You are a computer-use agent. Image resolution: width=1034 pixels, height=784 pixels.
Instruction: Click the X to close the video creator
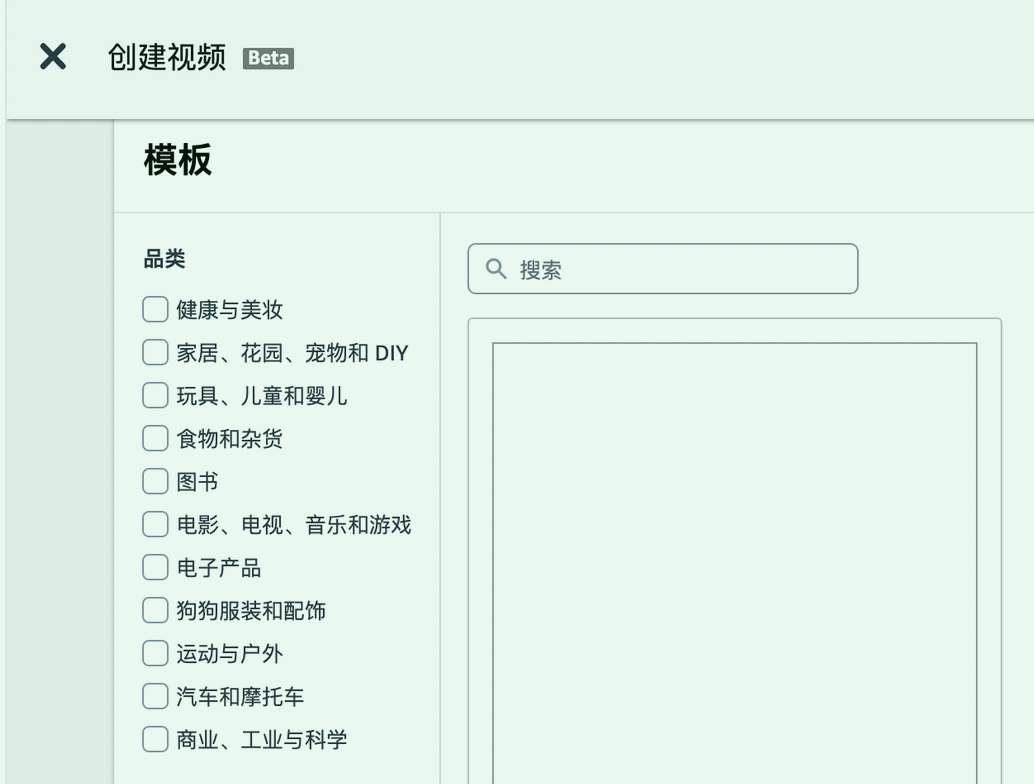[x=50, y=57]
